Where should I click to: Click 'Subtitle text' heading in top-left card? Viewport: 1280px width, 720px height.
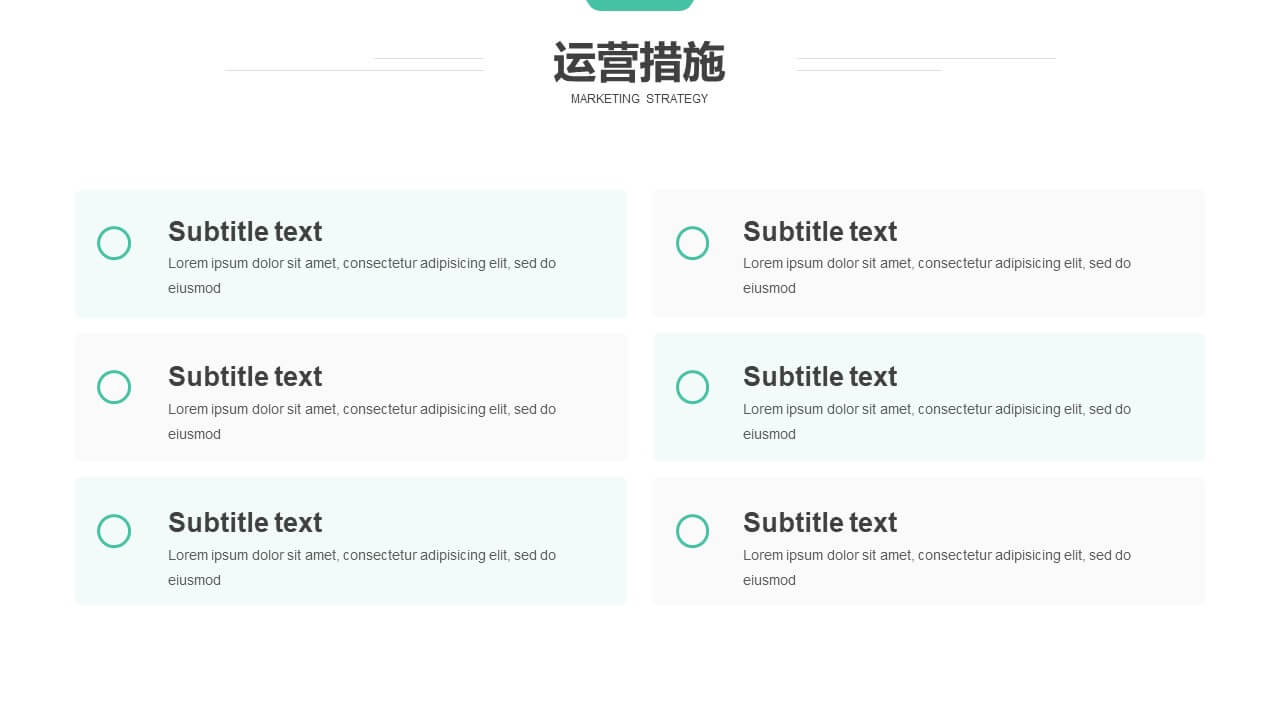pyautogui.click(x=245, y=232)
